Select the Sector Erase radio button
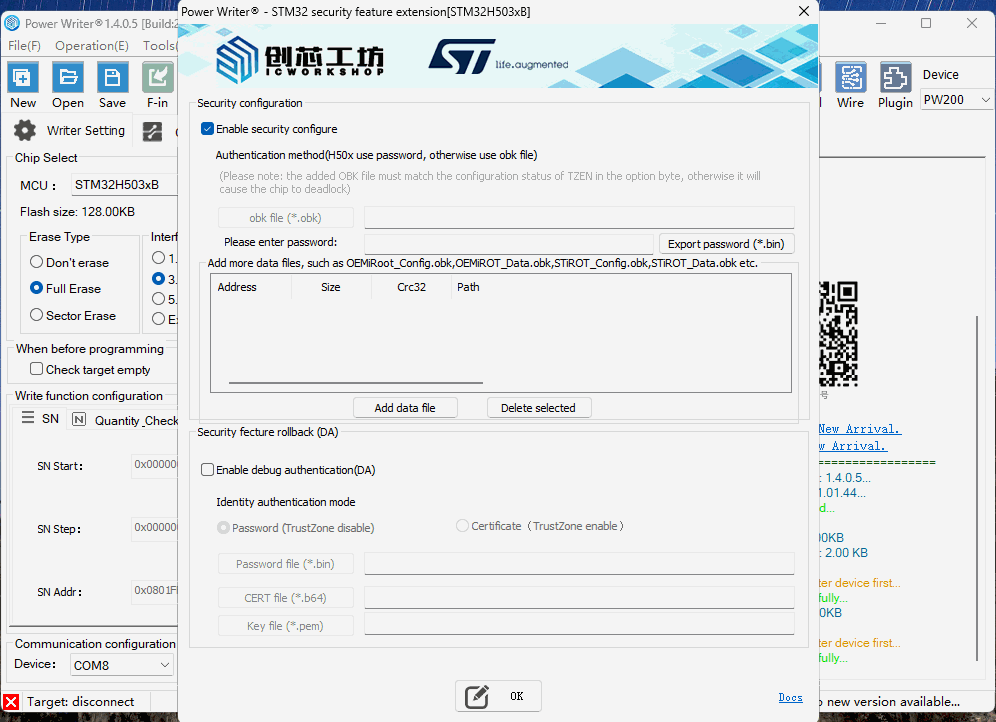 click(37, 316)
